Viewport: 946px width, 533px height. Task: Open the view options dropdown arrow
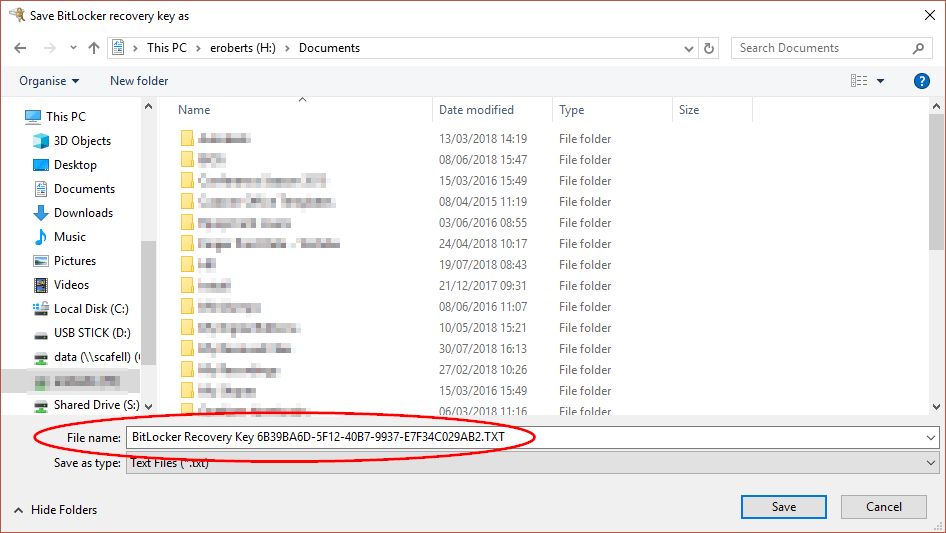tap(880, 81)
